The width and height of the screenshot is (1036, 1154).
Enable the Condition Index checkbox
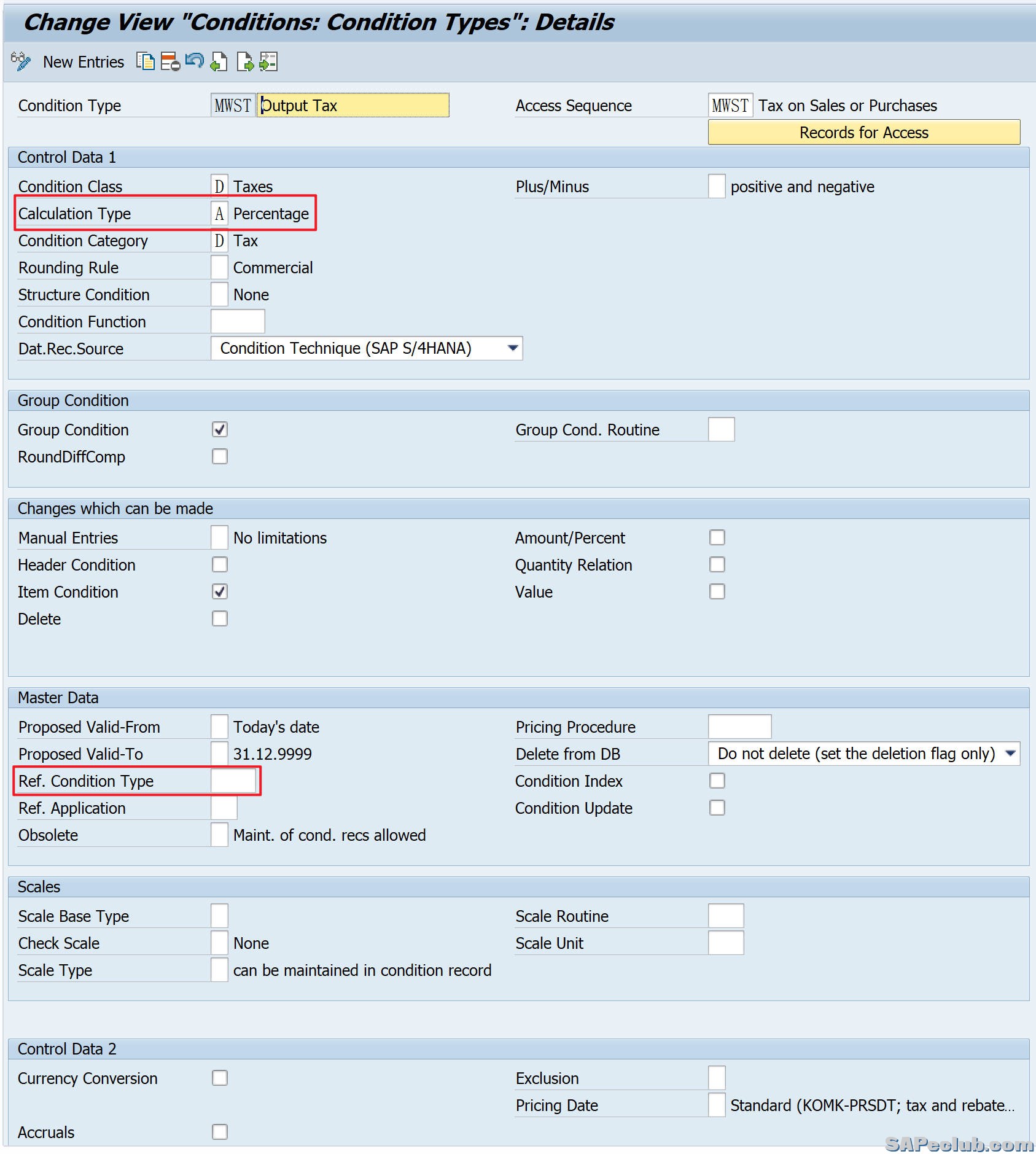(717, 781)
